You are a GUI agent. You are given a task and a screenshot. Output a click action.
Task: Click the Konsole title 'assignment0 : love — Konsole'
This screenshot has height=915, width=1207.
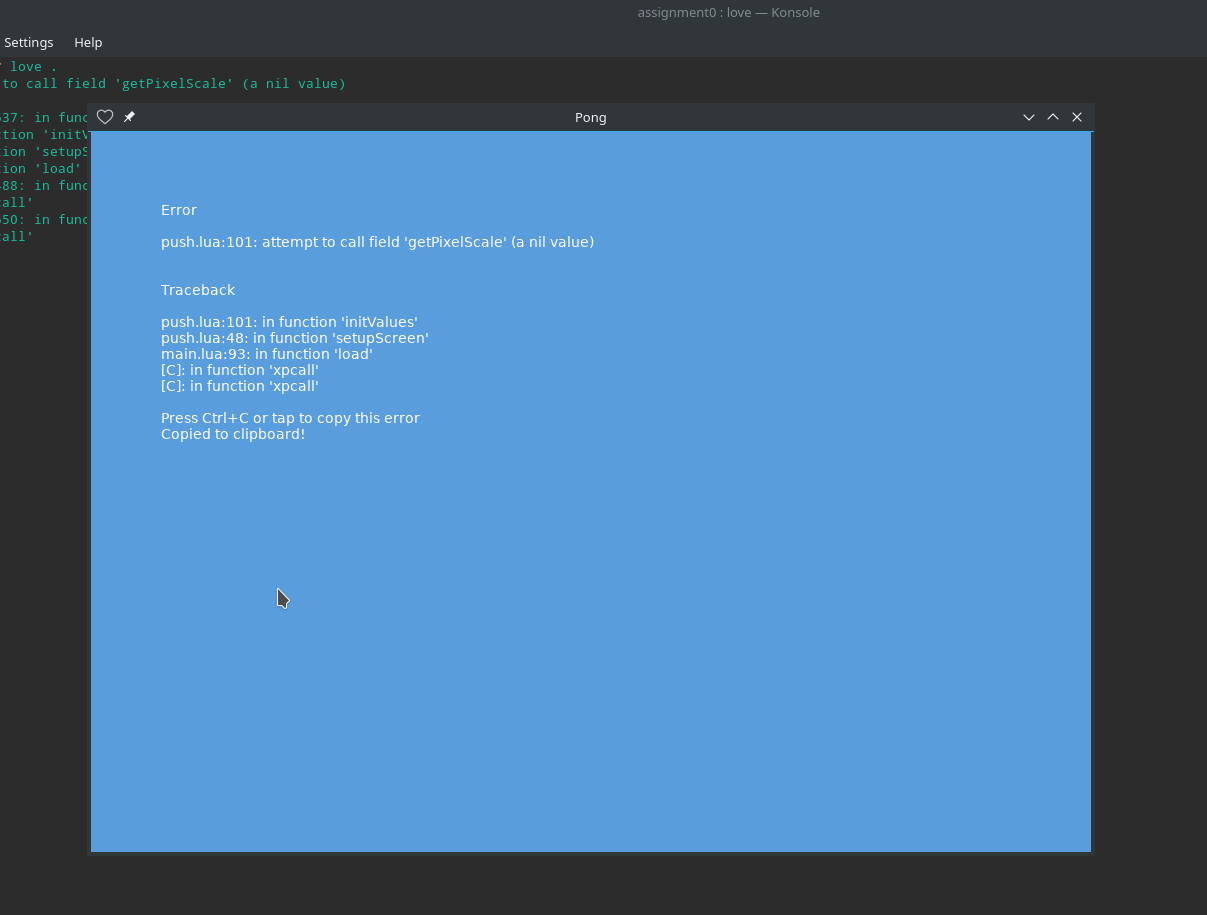click(729, 12)
